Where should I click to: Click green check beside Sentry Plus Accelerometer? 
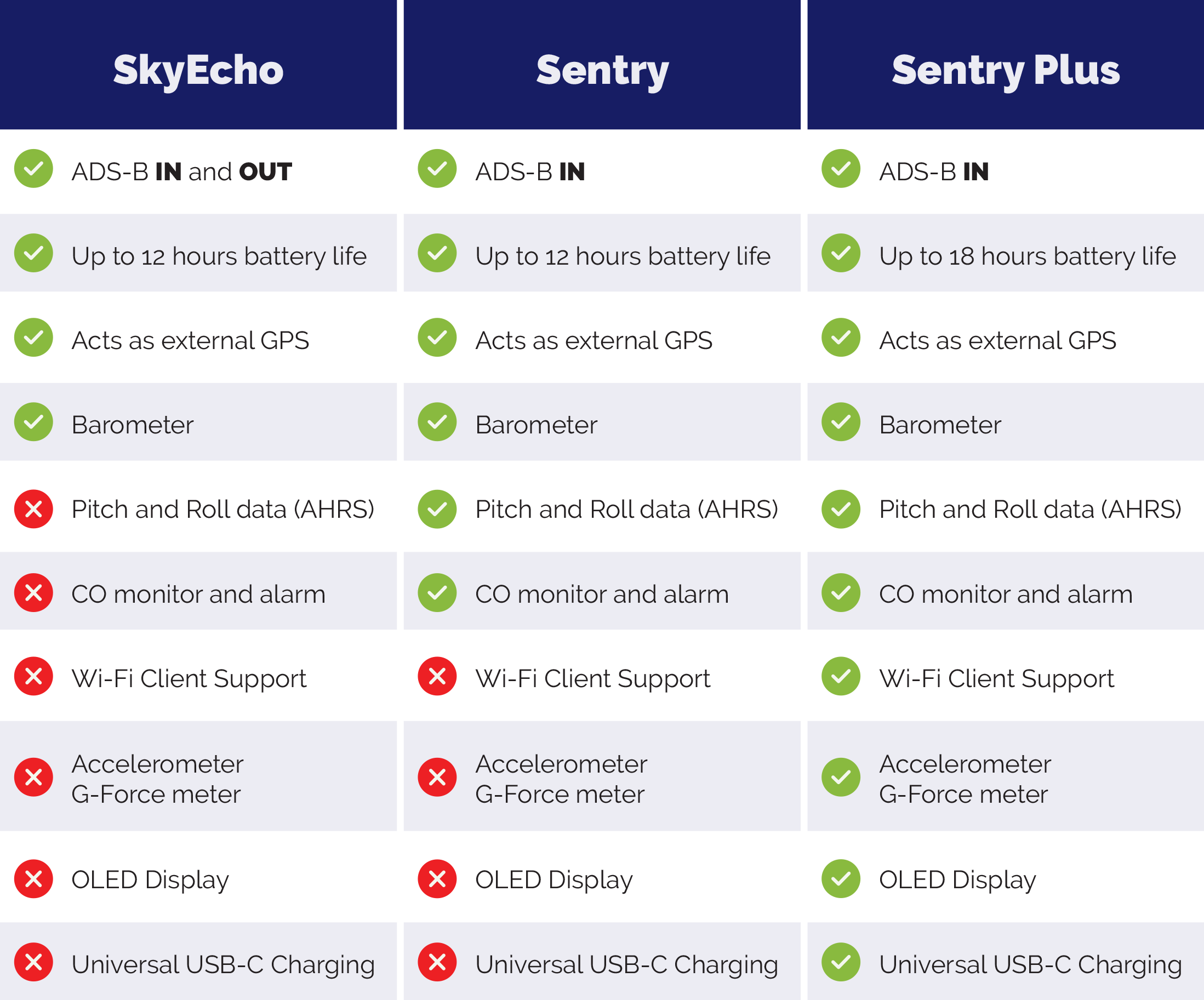(841, 778)
